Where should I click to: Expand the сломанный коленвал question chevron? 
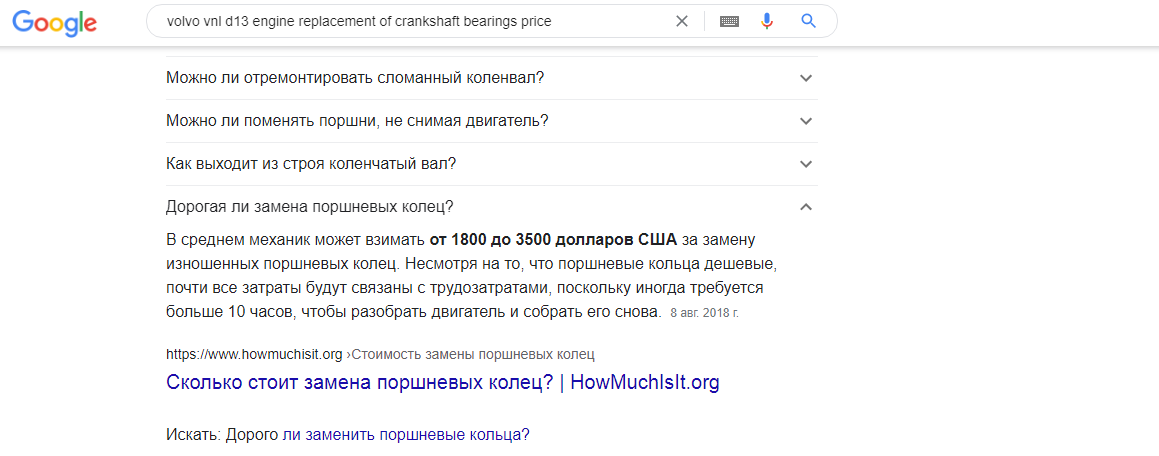(x=806, y=78)
